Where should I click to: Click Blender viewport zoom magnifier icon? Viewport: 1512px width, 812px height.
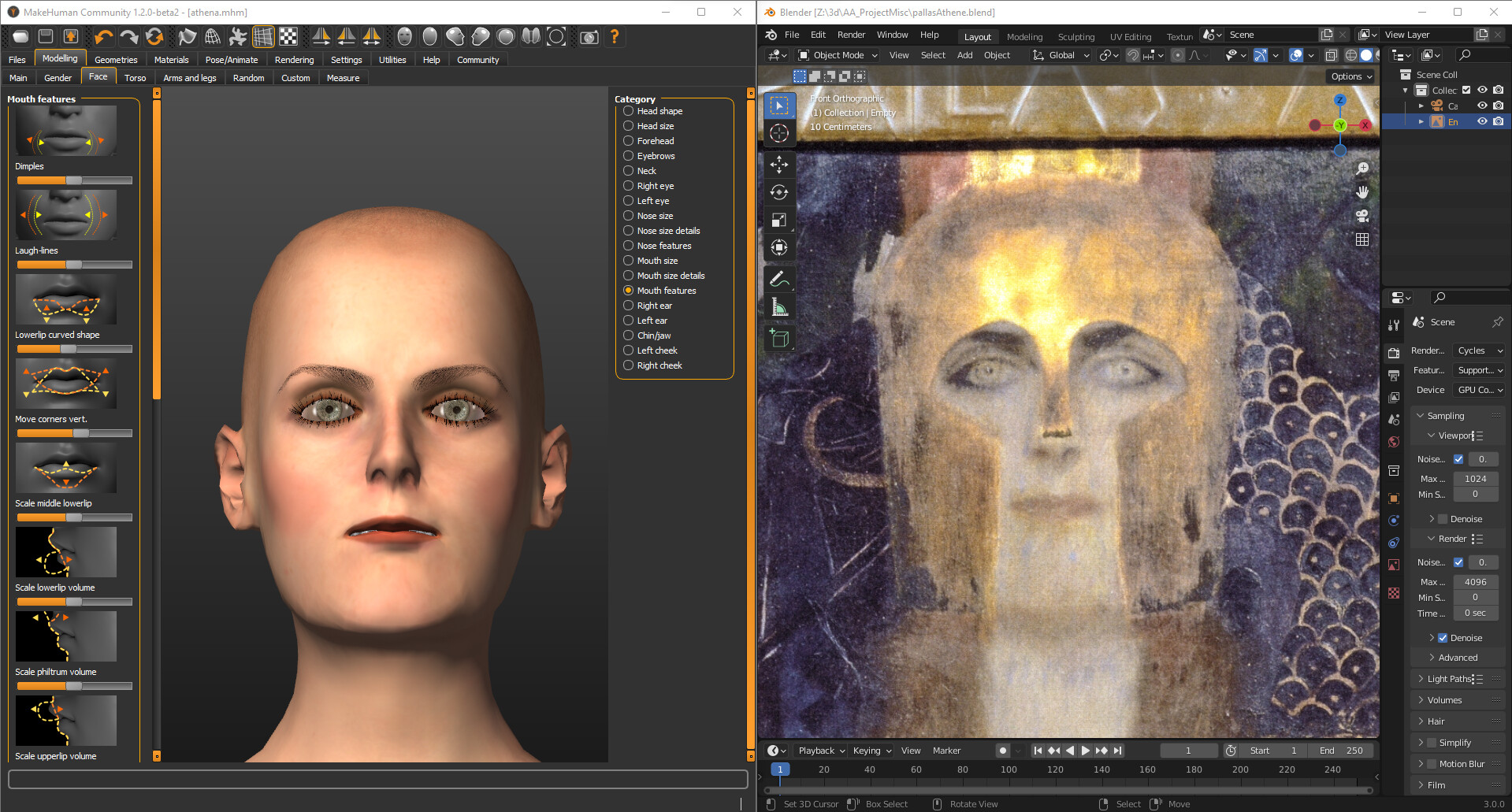(1362, 169)
